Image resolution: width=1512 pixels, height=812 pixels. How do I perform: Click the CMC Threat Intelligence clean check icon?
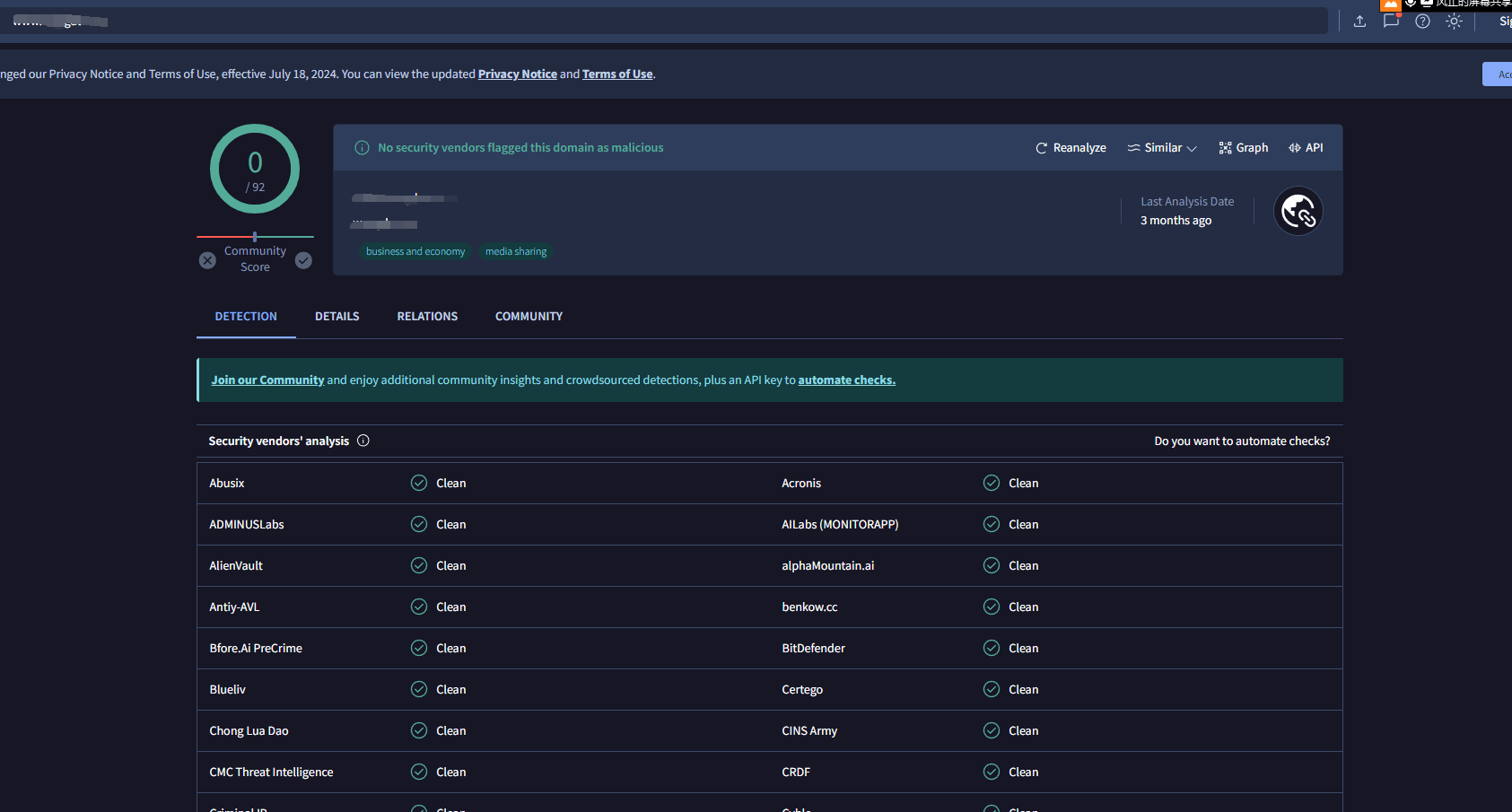pos(419,772)
